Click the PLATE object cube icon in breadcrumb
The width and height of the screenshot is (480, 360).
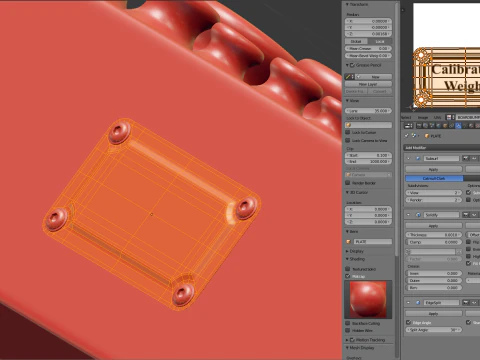pyautogui.click(x=427, y=136)
